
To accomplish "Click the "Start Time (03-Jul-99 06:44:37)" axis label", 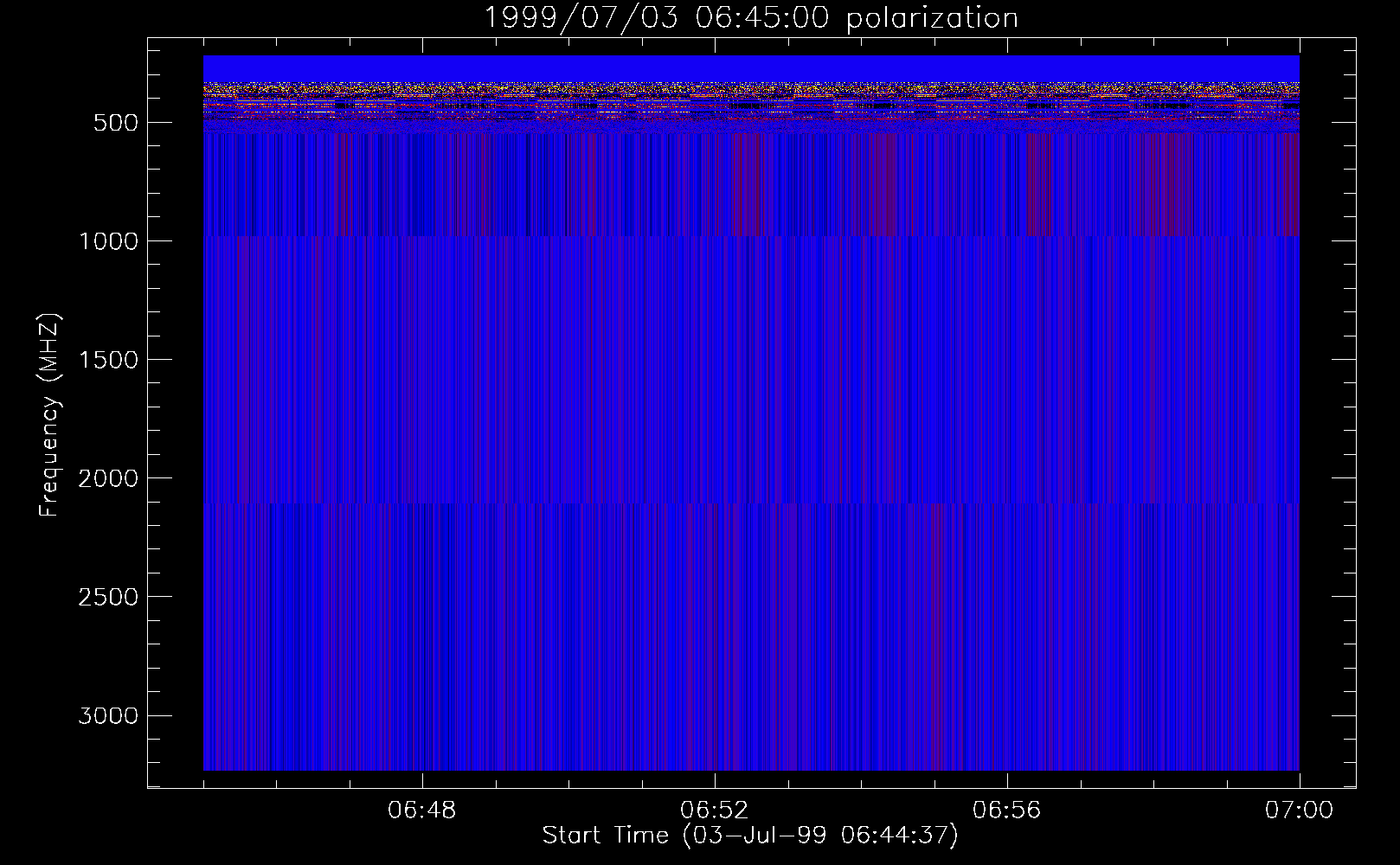I will pos(750,836).
